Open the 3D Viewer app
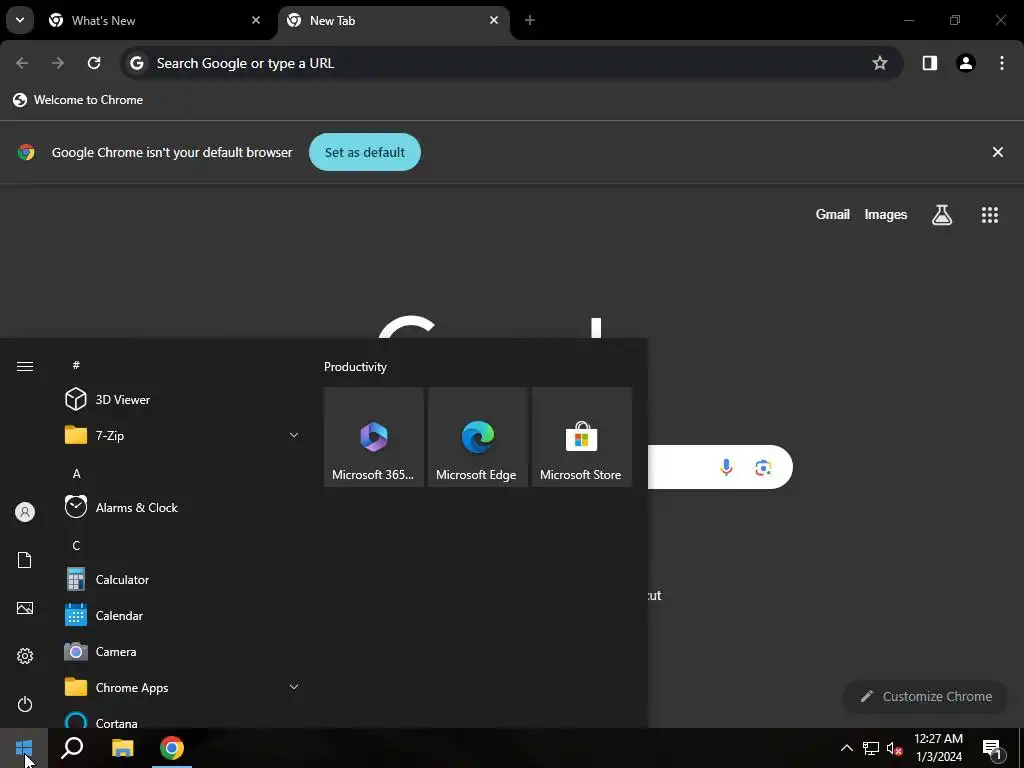This screenshot has height=768, width=1024. coord(181,399)
